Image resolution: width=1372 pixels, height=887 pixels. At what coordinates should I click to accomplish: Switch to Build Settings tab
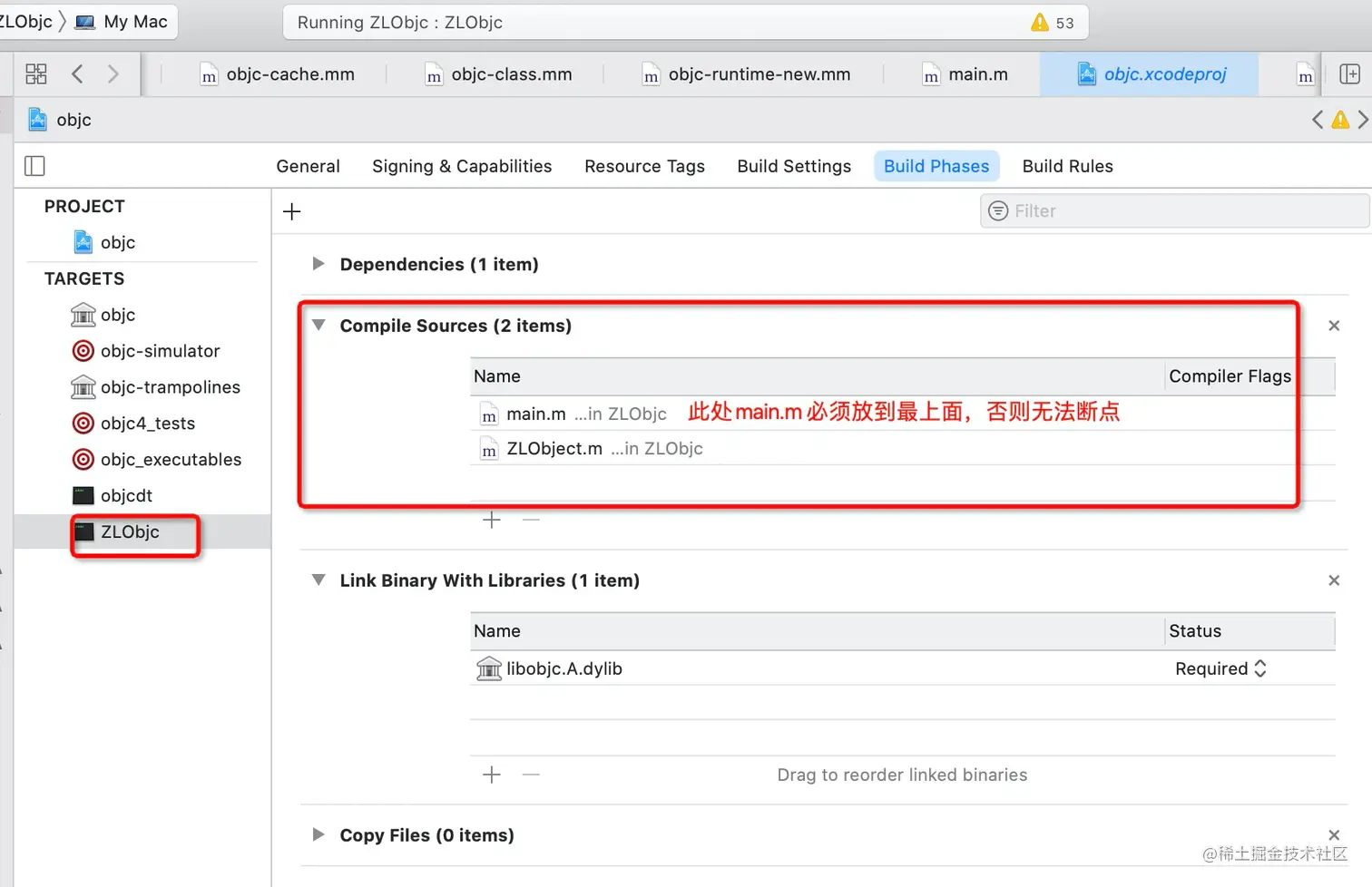[794, 166]
